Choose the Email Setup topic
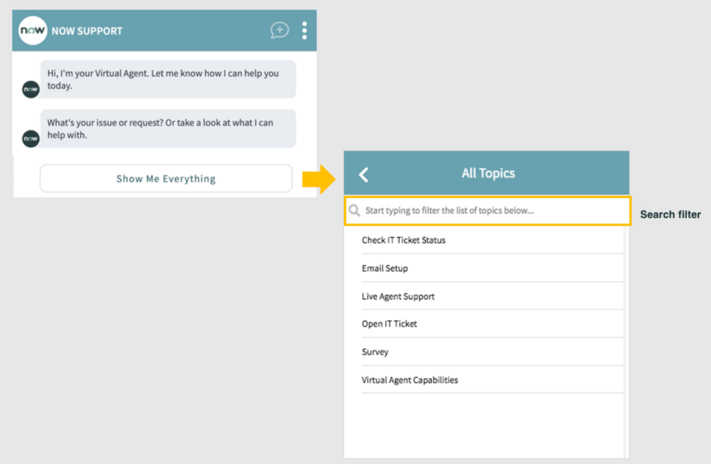 coord(492,268)
